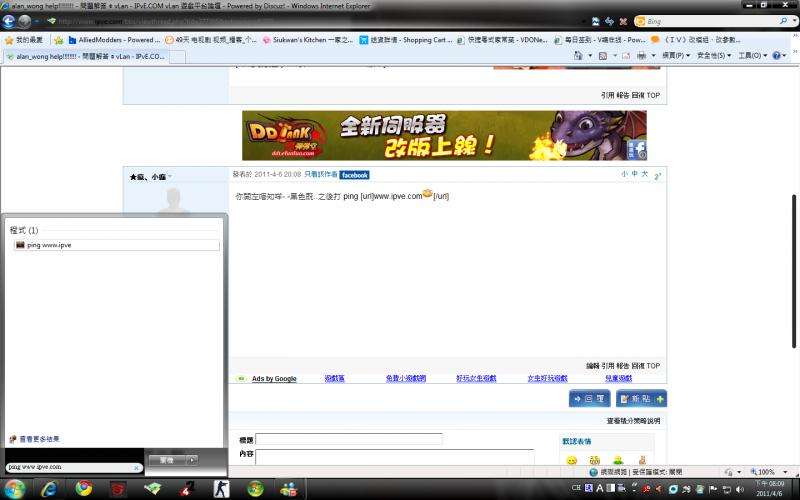The width and height of the screenshot is (800, 500).
Task: Click the Counter-Strike taskbar icon
Action: pos(220,489)
